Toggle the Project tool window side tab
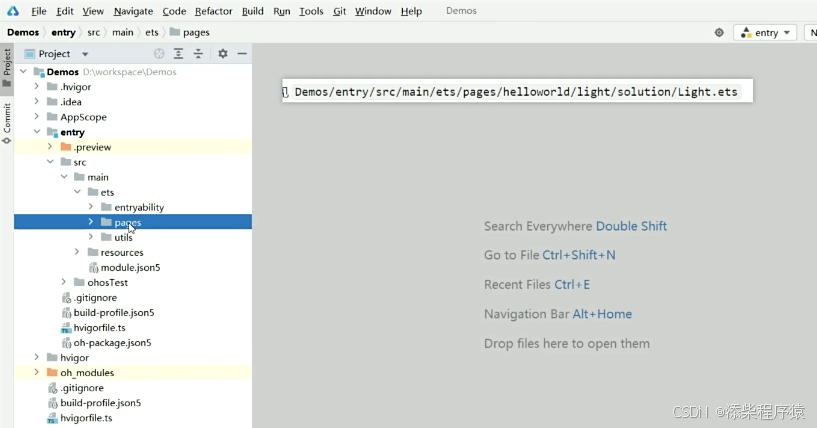 (7, 68)
